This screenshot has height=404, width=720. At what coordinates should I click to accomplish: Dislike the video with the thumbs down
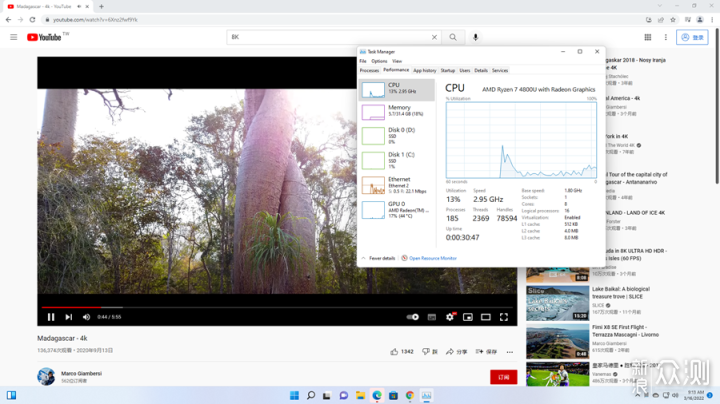430,352
